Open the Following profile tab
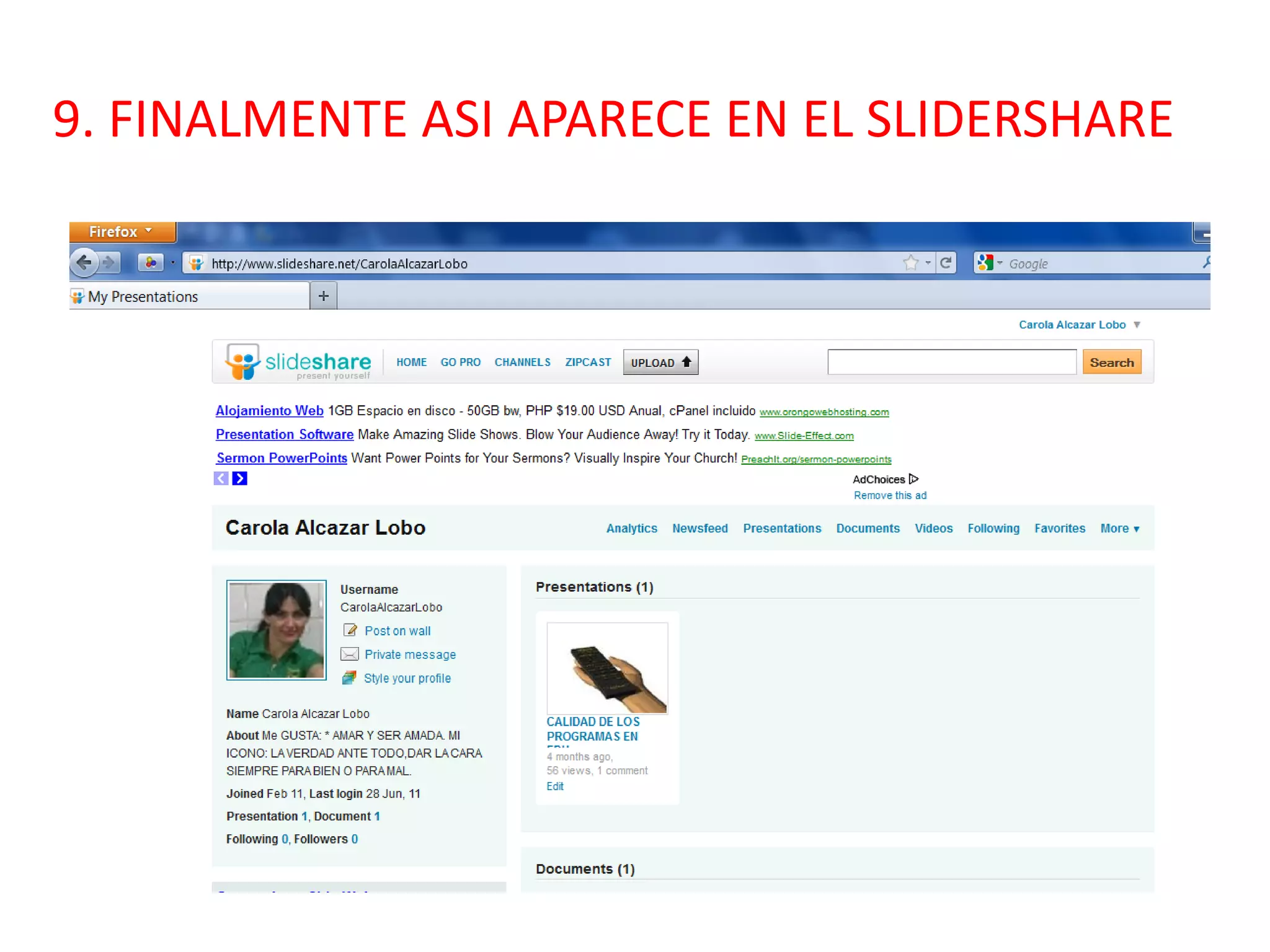This screenshot has height=952, width=1270. coord(993,529)
